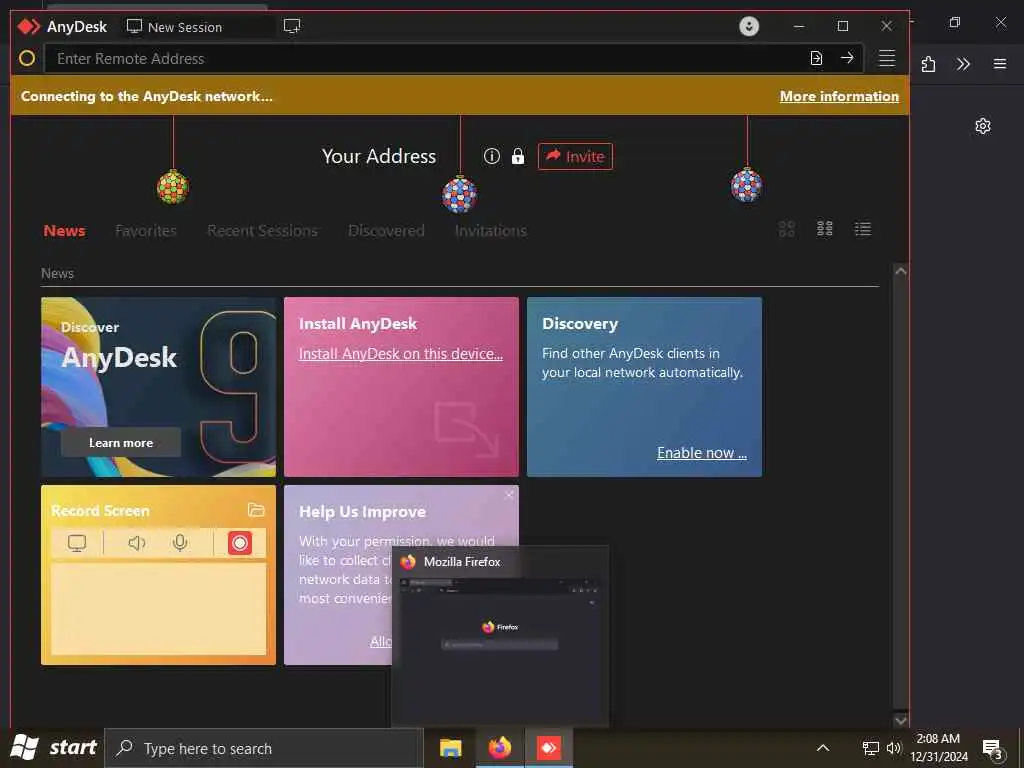This screenshot has width=1024, height=768.
Task: Click Enable now link on Discovery card
Action: [x=702, y=453]
